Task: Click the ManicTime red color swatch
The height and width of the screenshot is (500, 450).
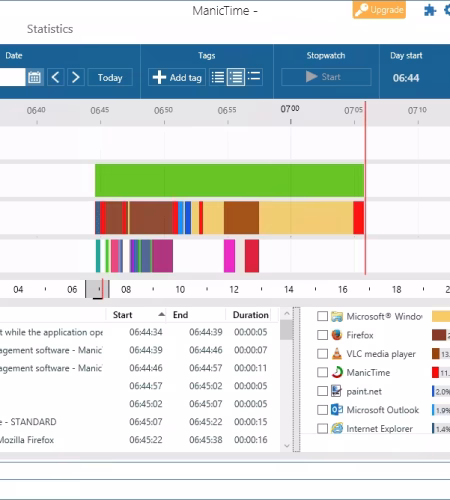Action: [435, 372]
